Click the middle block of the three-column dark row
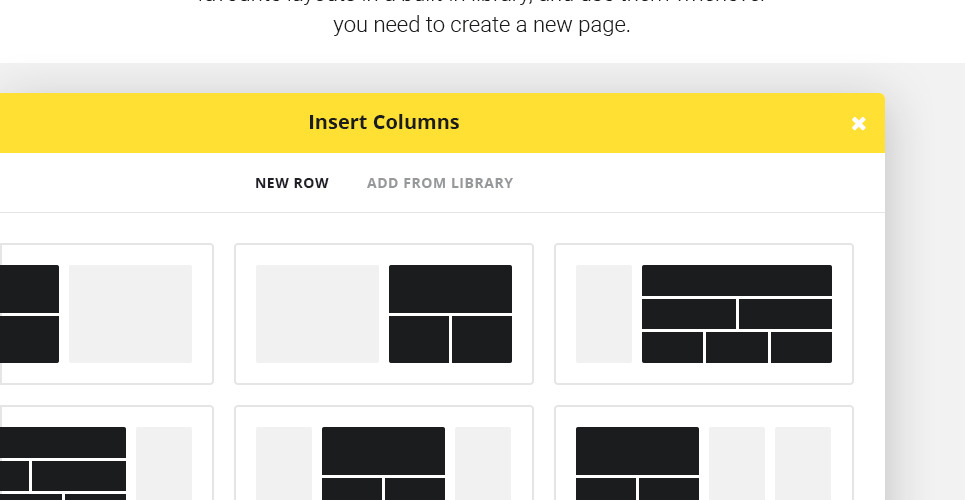The image size is (965, 500). coord(737,347)
